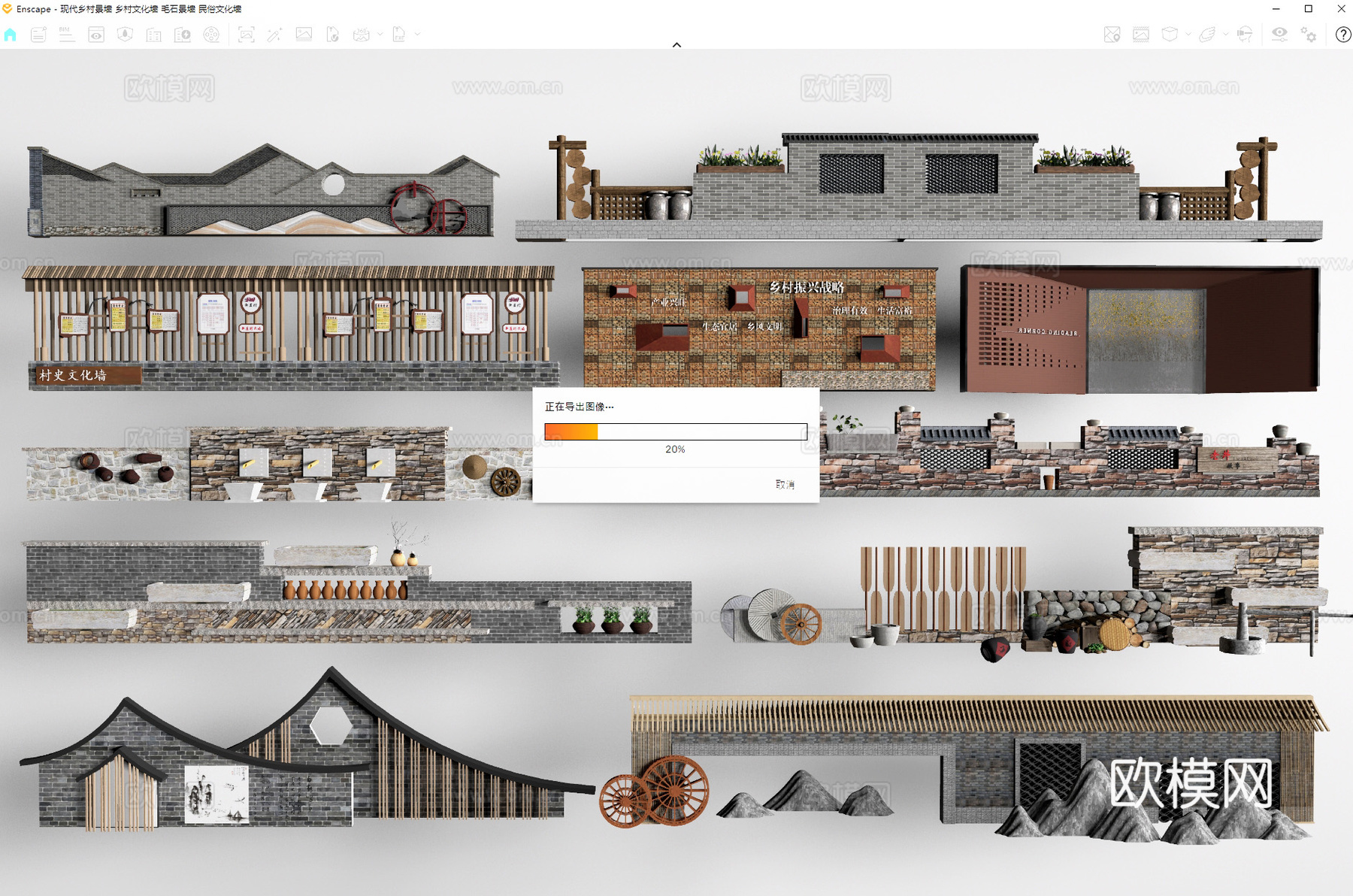Close the Enscape window
This screenshot has width=1353, height=896.
(x=1341, y=9)
